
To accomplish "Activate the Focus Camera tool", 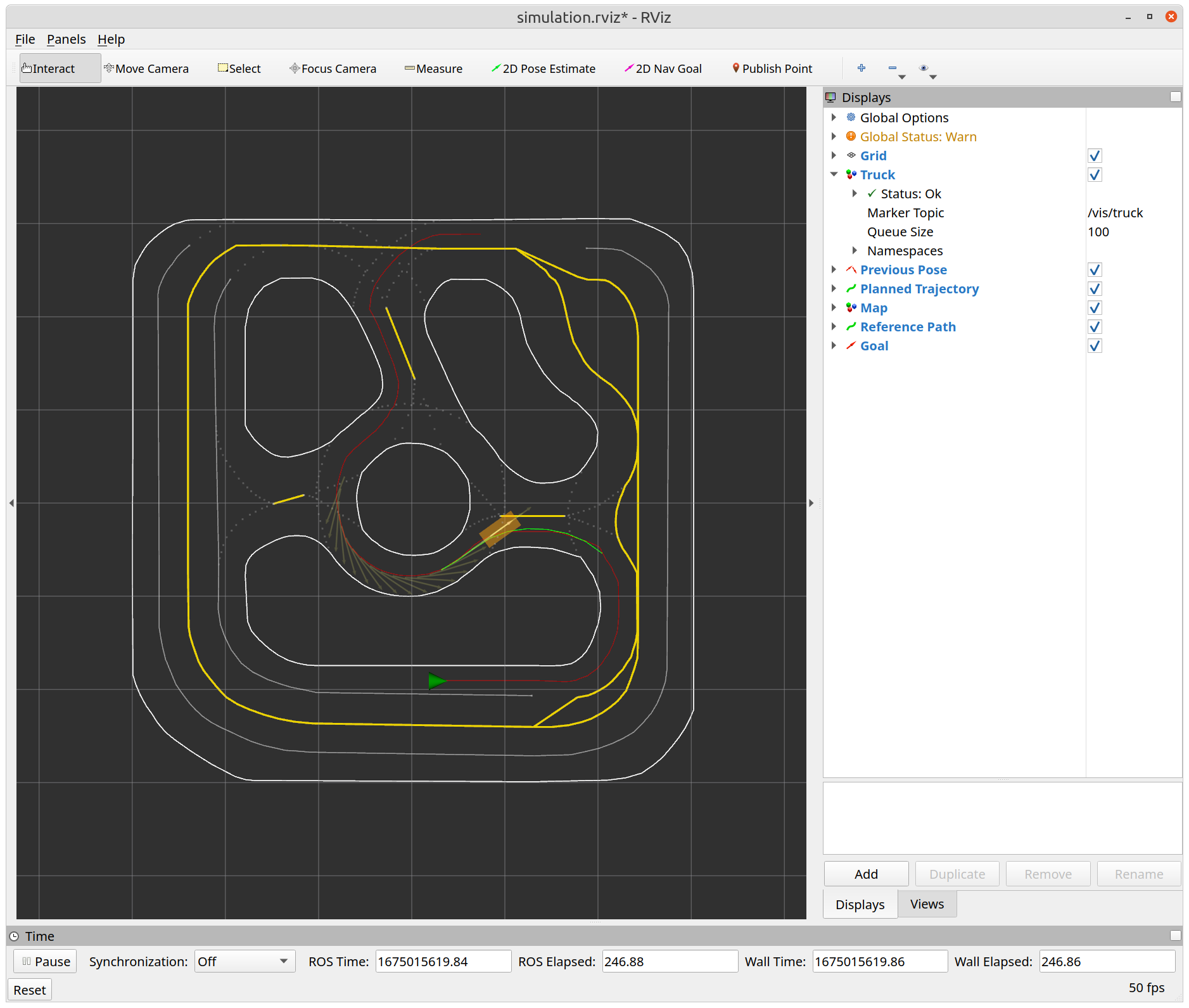I will pos(333,68).
